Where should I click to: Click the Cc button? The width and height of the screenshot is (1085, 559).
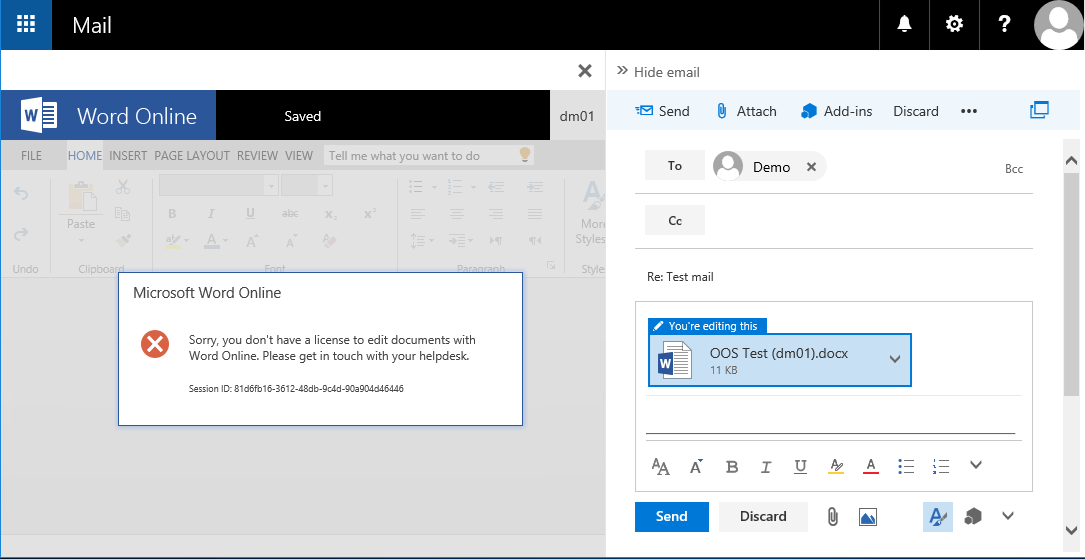(x=675, y=221)
